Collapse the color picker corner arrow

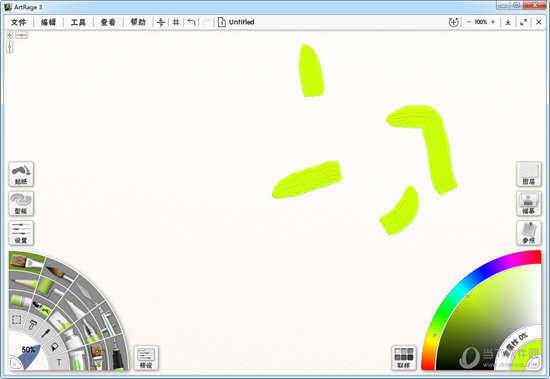534,364
